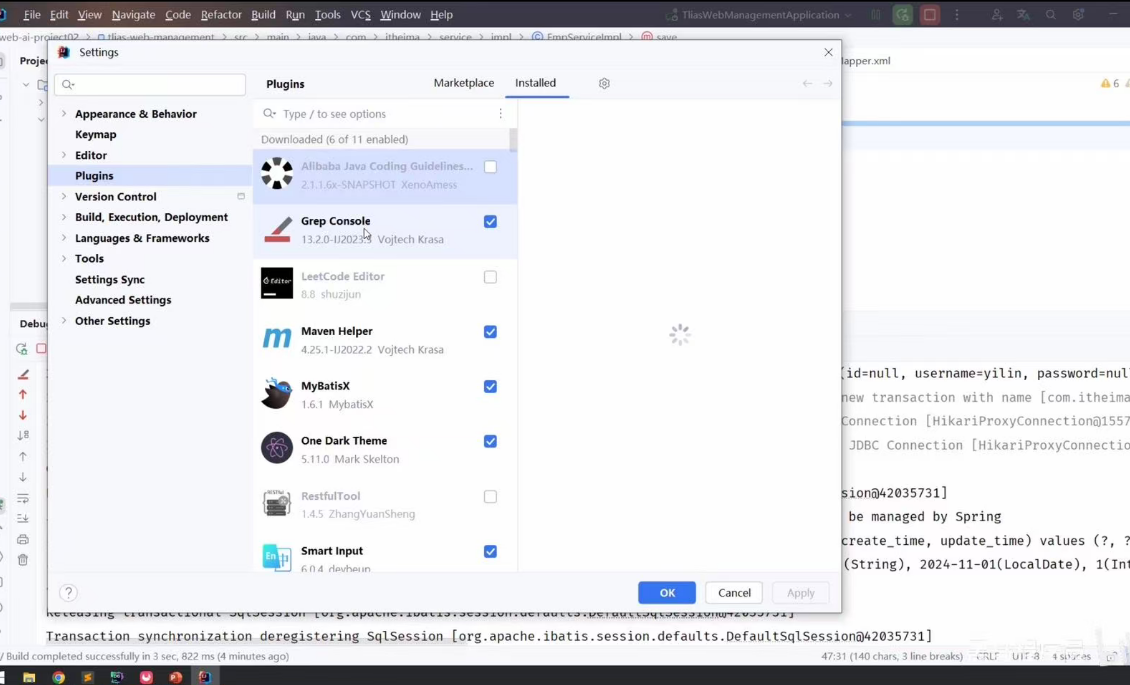Click the trash clear-all icon in debug toolbar
1130x685 pixels.
coord(23,560)
